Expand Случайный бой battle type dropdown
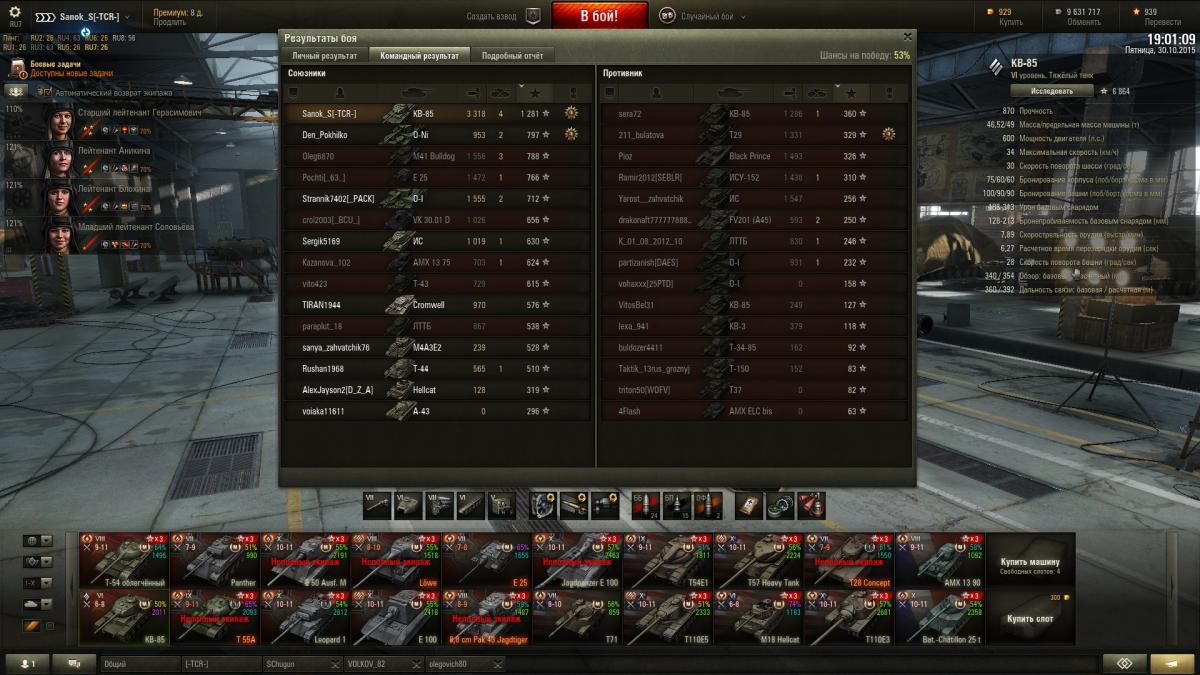This screenshot has width=1200, height=675. [741, 17]
